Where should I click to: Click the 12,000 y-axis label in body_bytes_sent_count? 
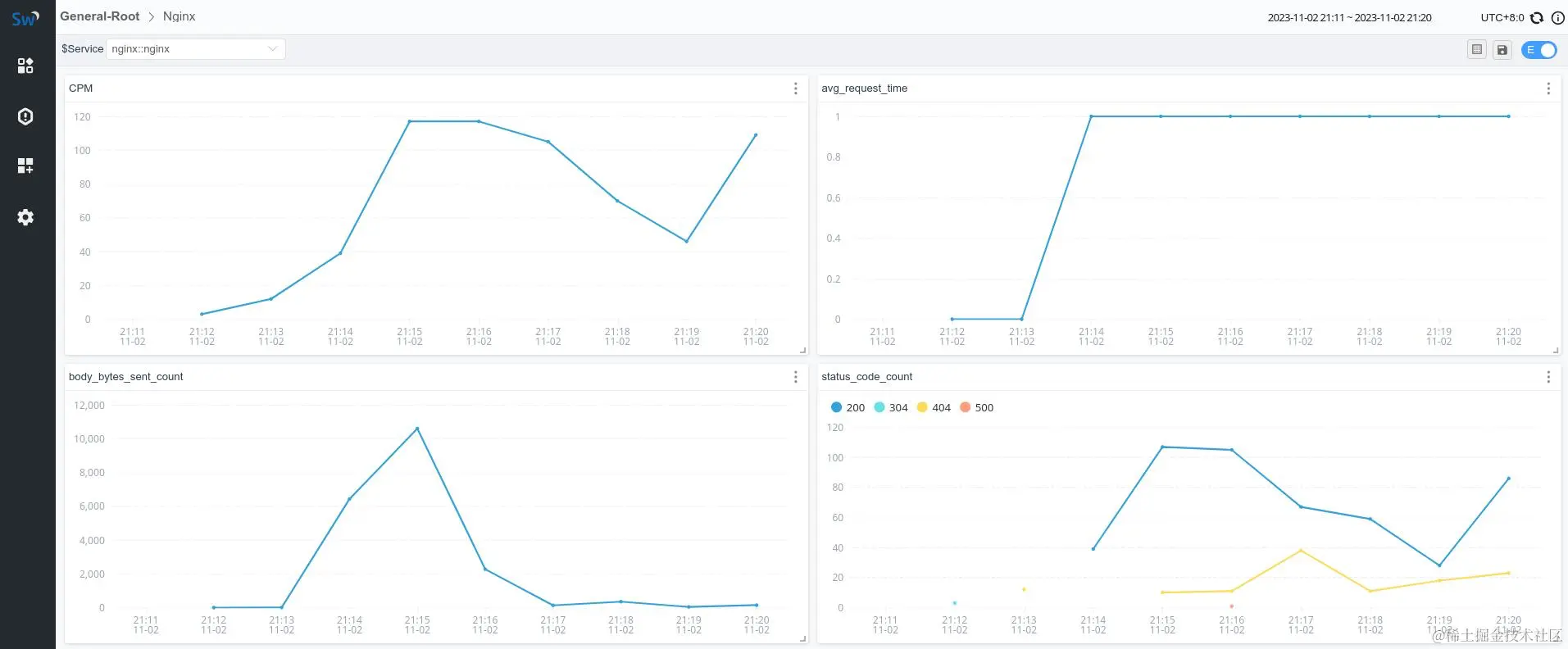tap(89, 406)
